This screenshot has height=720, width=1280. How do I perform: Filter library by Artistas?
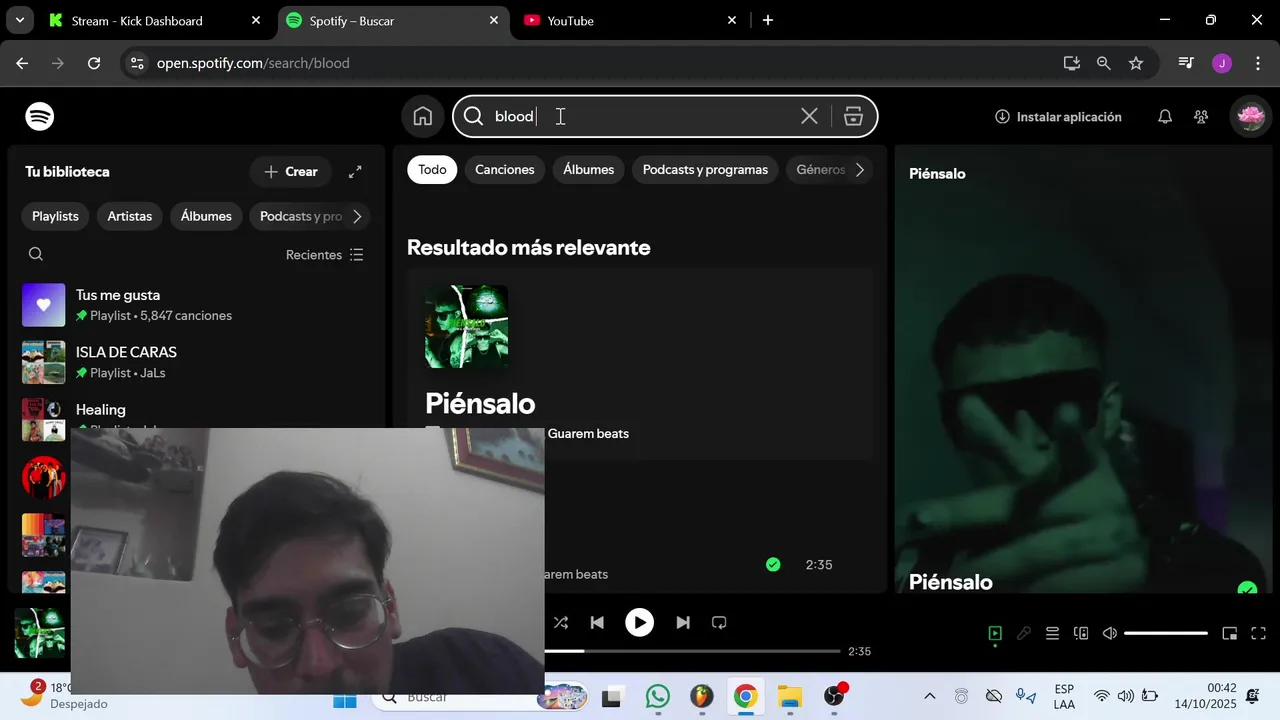coord(130,216)
